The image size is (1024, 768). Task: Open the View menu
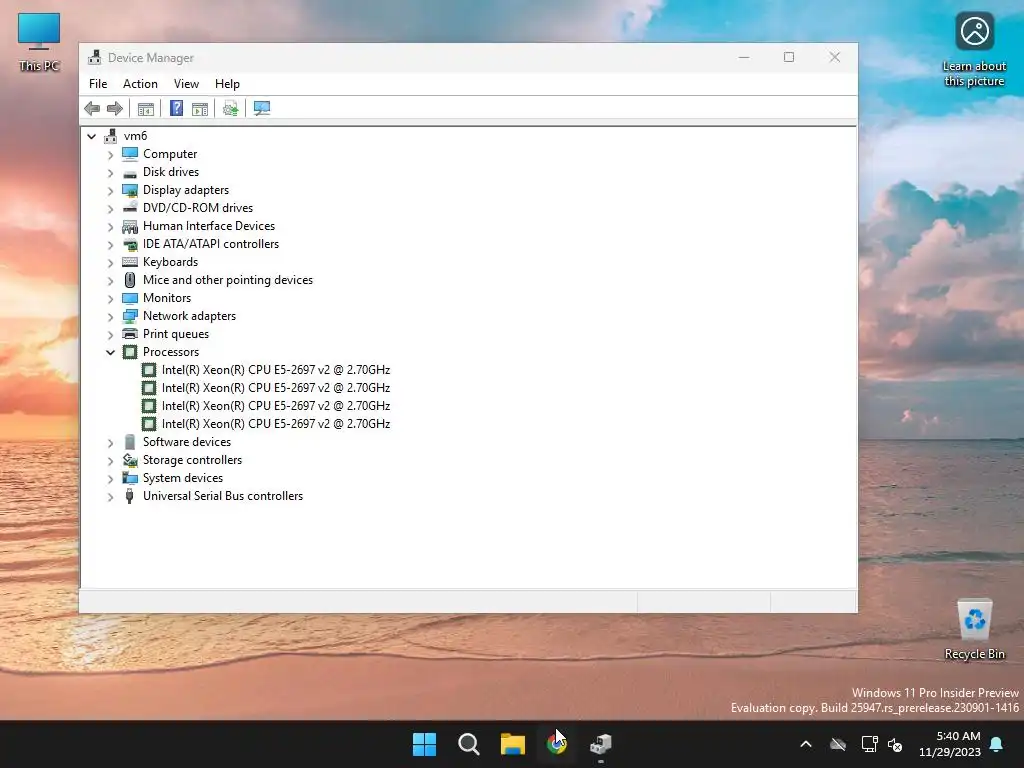pyautogui.click(x=186, y=84)
